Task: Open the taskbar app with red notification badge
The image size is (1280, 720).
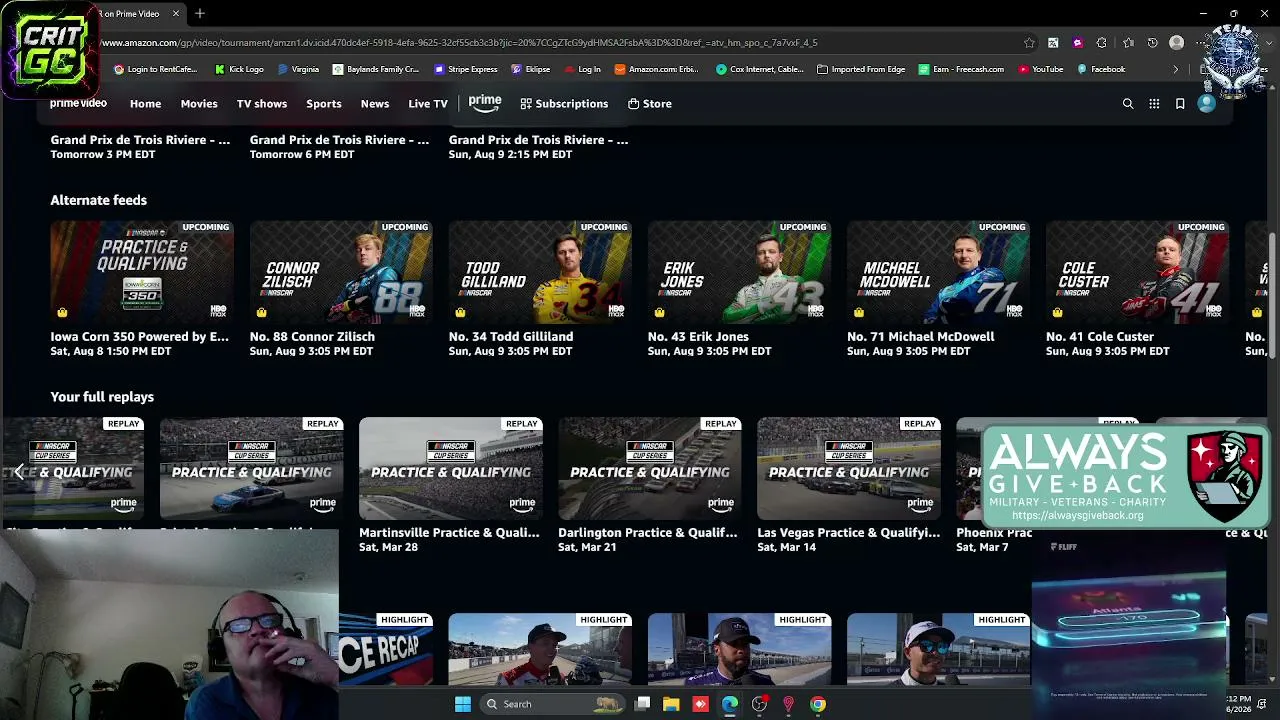Action: point(760,704)
